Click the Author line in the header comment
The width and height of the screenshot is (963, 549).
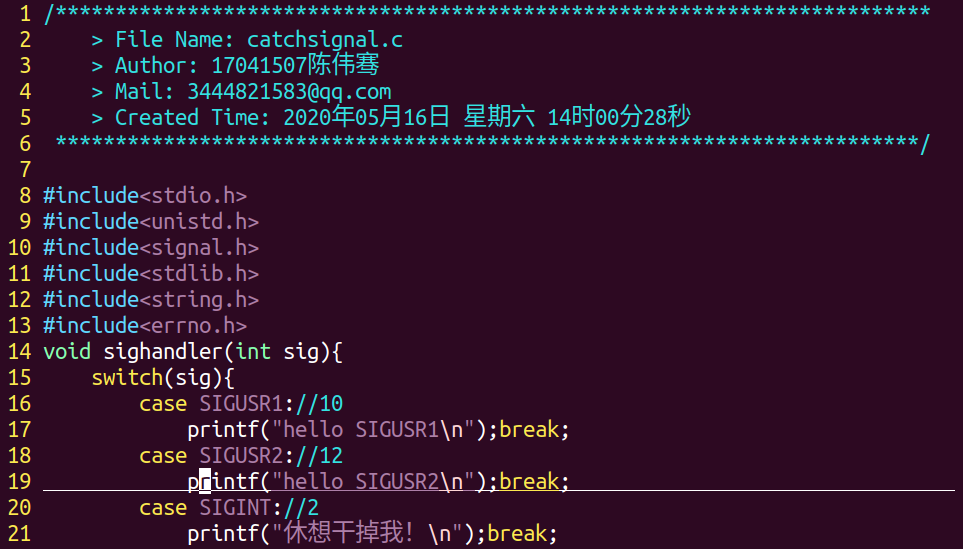[235, 66]
